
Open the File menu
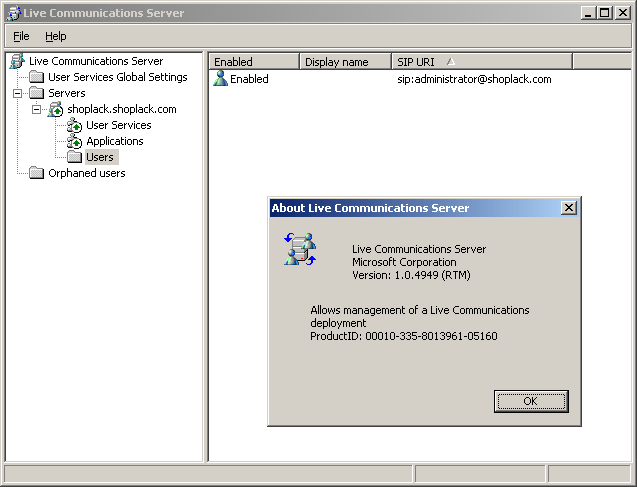tap(21, 36)
